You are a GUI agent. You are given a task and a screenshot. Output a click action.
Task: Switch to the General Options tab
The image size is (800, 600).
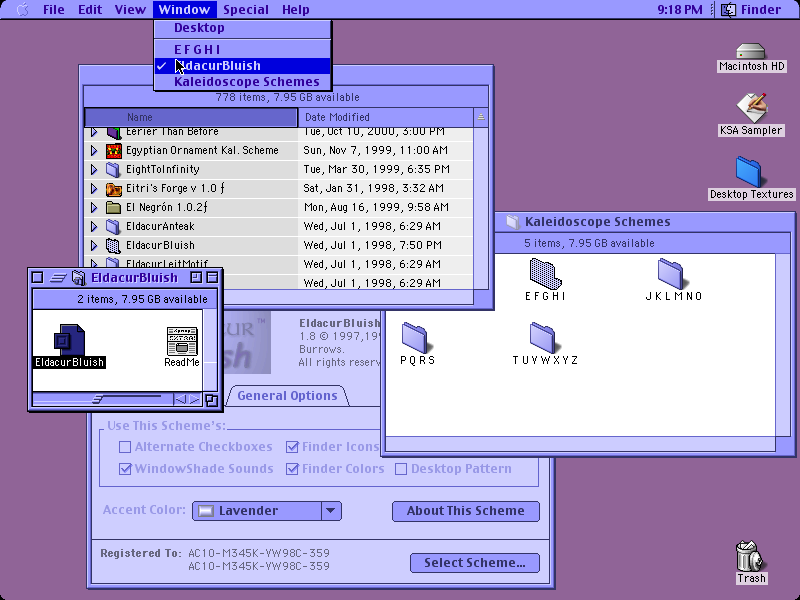point(287,396)
